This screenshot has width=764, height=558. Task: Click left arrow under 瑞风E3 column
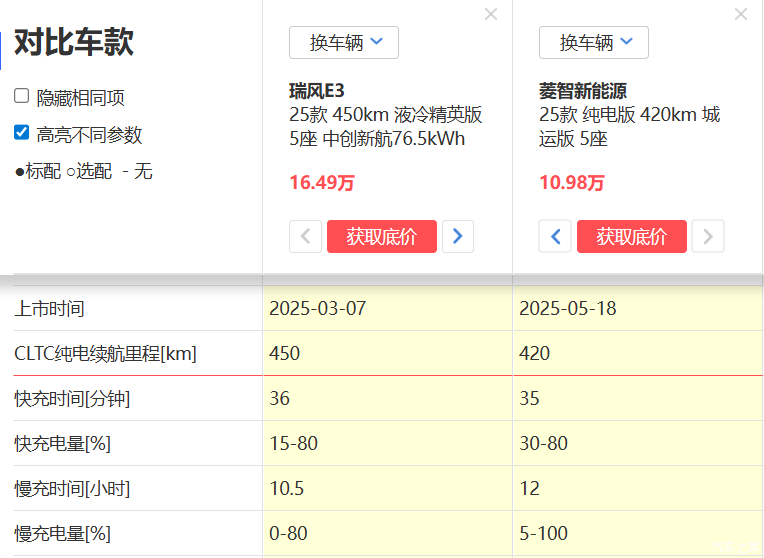[305, 237]
